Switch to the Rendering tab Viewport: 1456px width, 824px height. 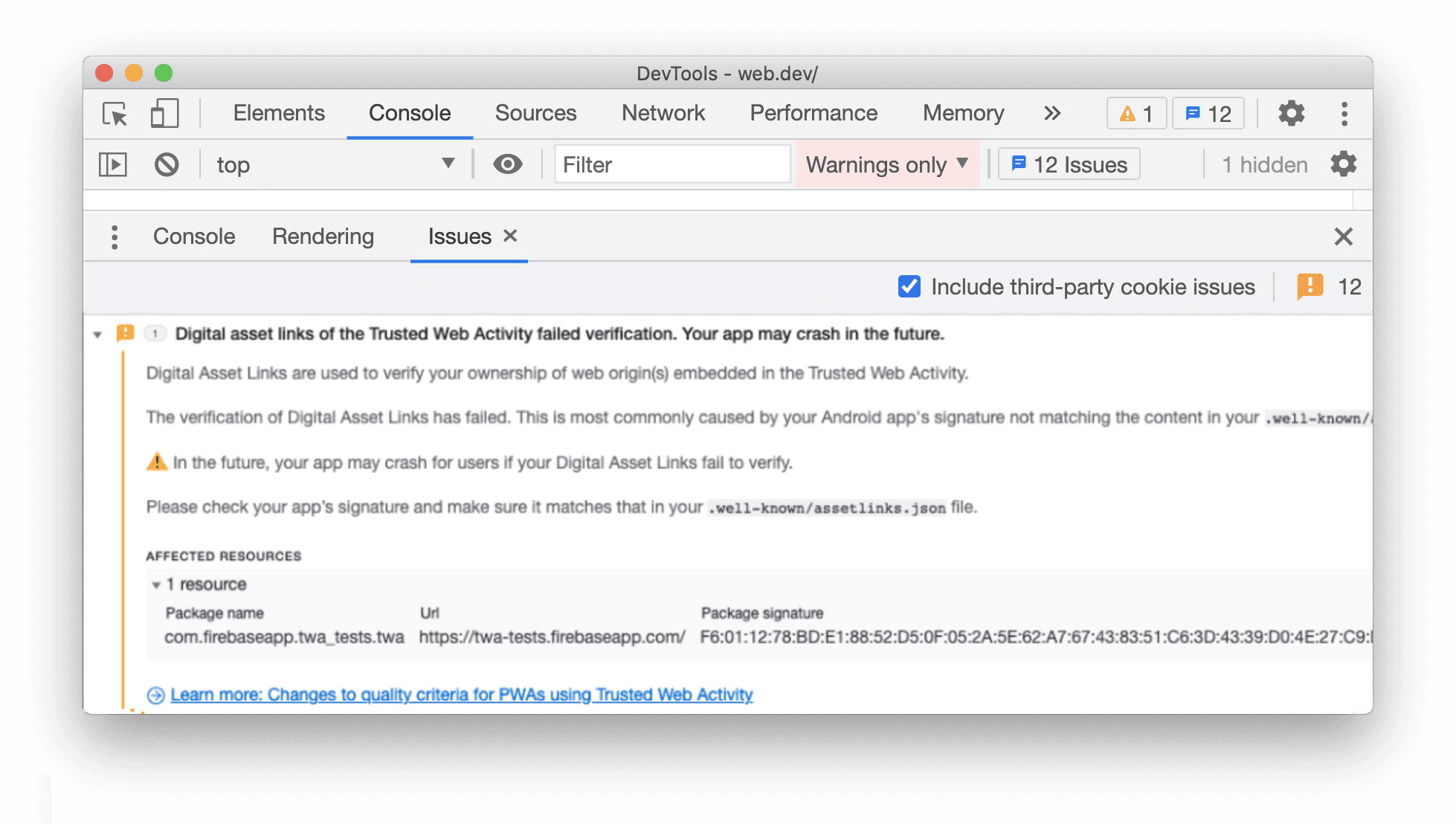coord(322,236)
